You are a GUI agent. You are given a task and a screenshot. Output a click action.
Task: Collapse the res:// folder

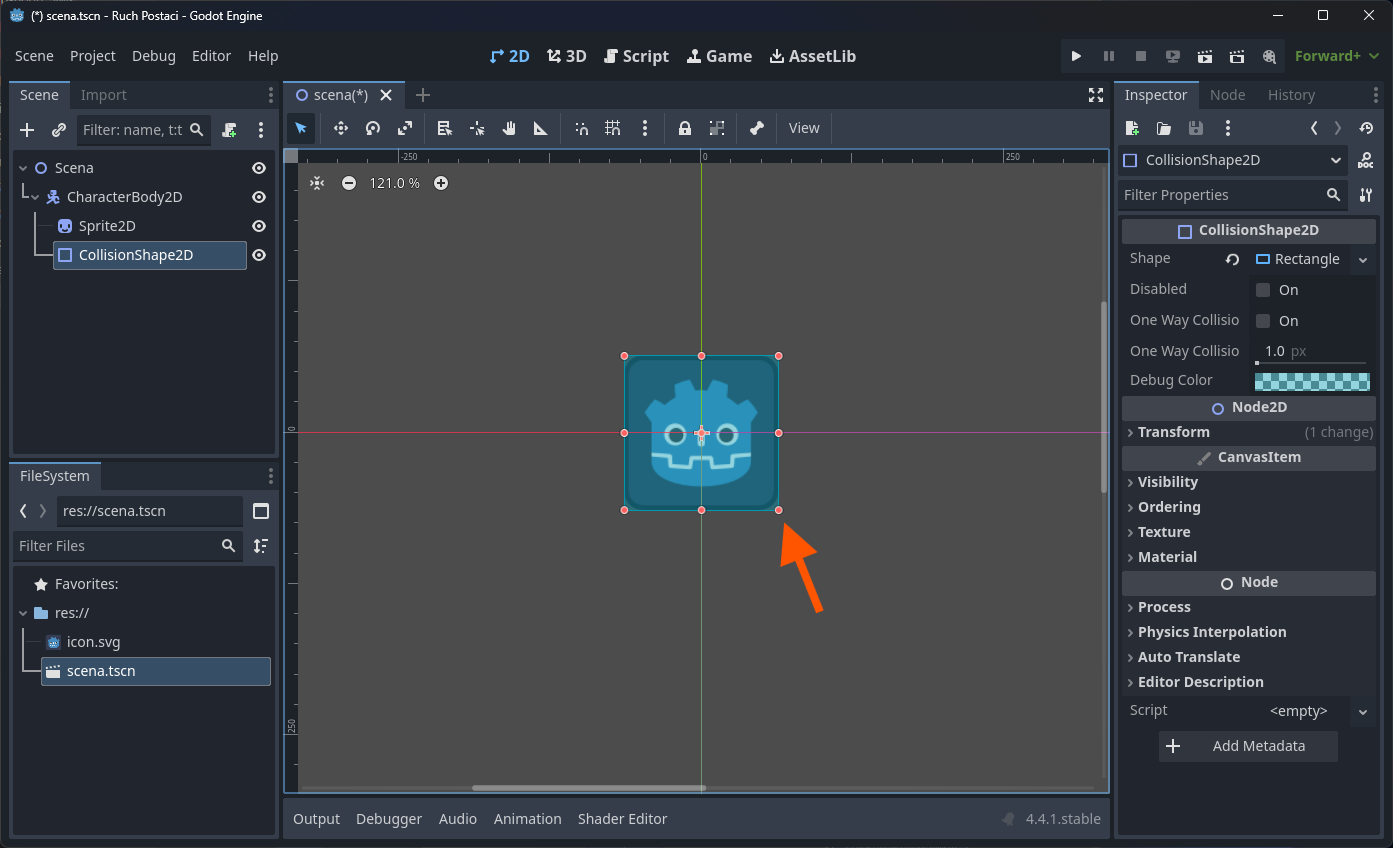24,613
